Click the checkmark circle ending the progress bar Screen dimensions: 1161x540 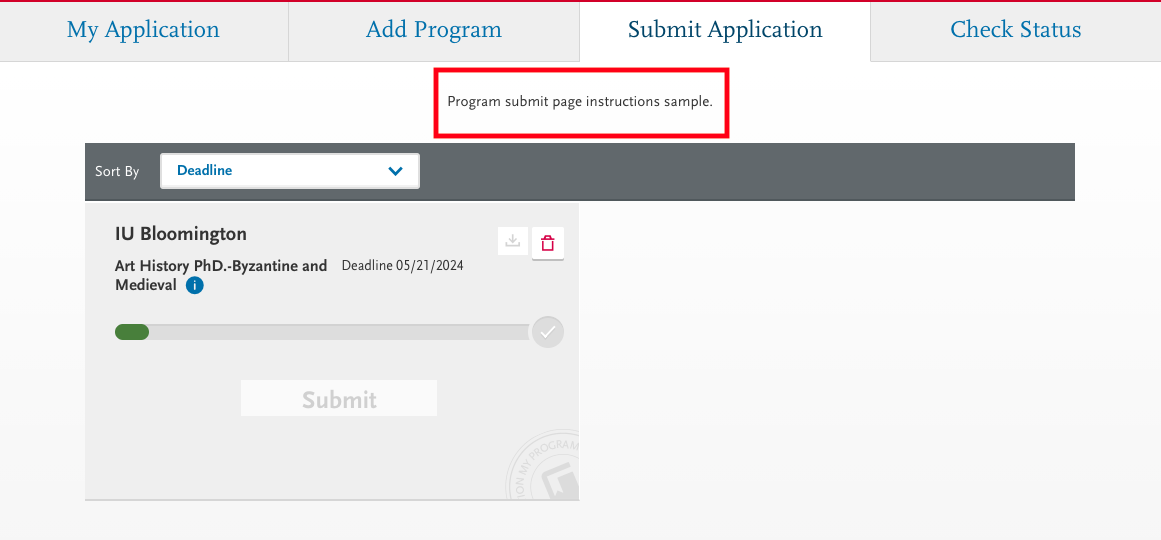click(x=548, y=332)
